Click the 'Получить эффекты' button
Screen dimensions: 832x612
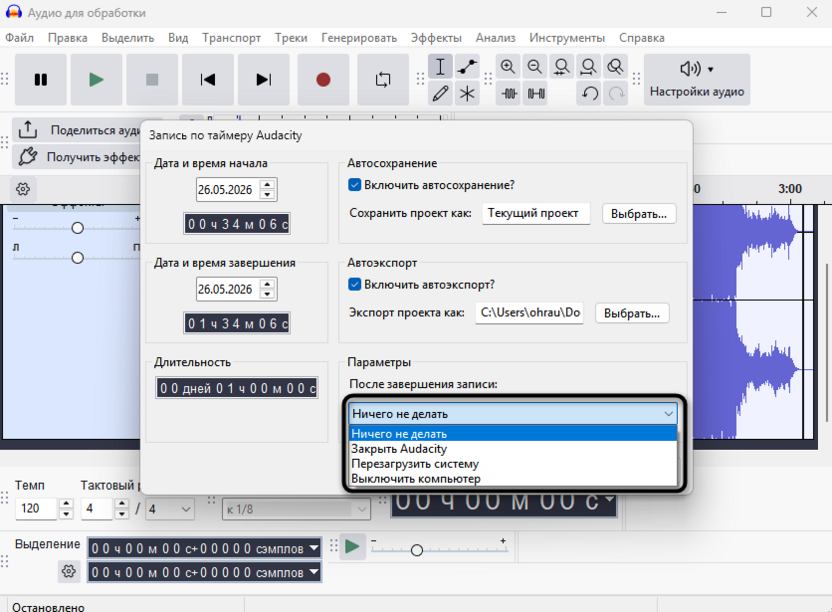[x=77, y=157]
